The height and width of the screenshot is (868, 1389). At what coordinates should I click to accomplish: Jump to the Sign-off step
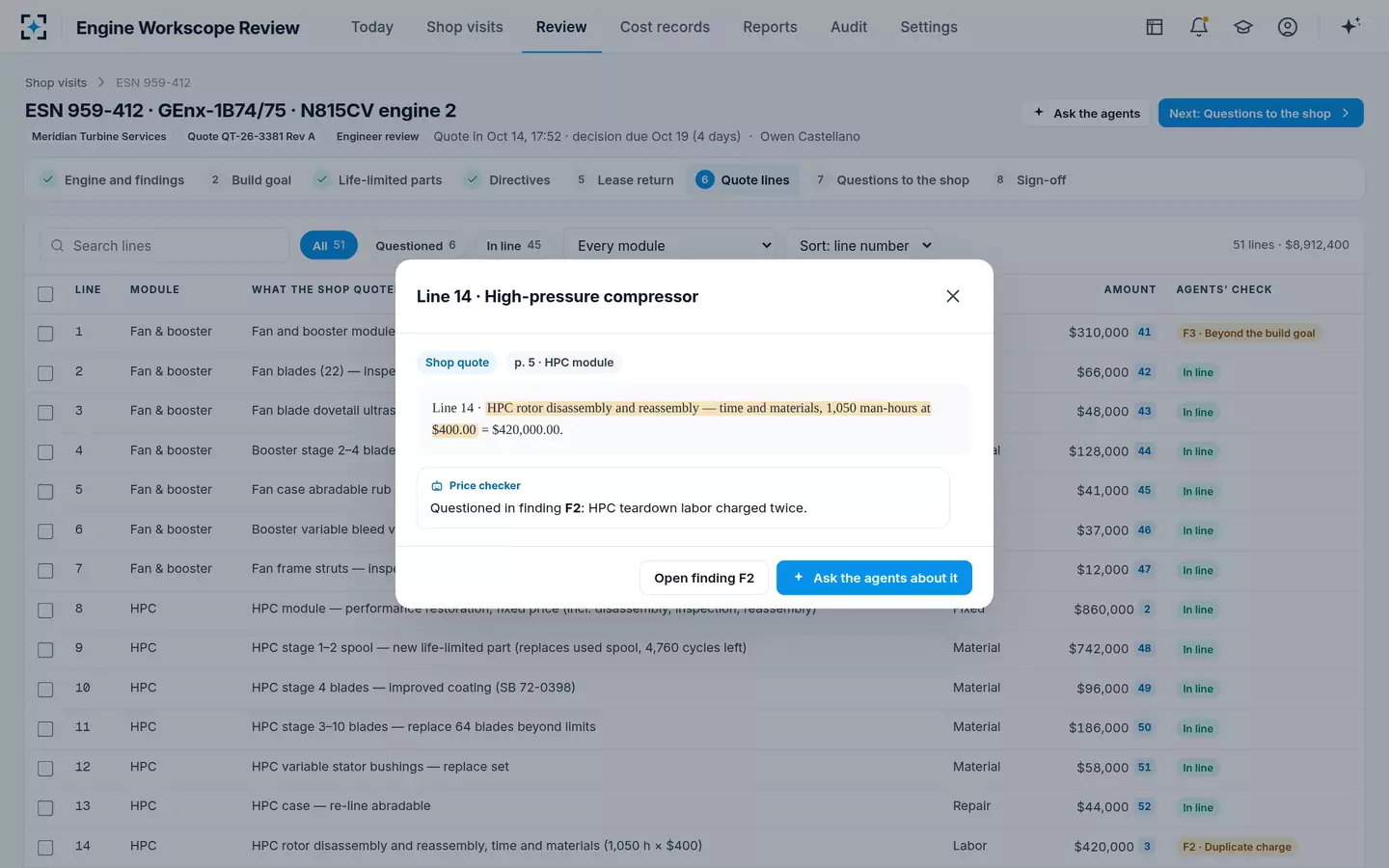tap(1030, 180)
